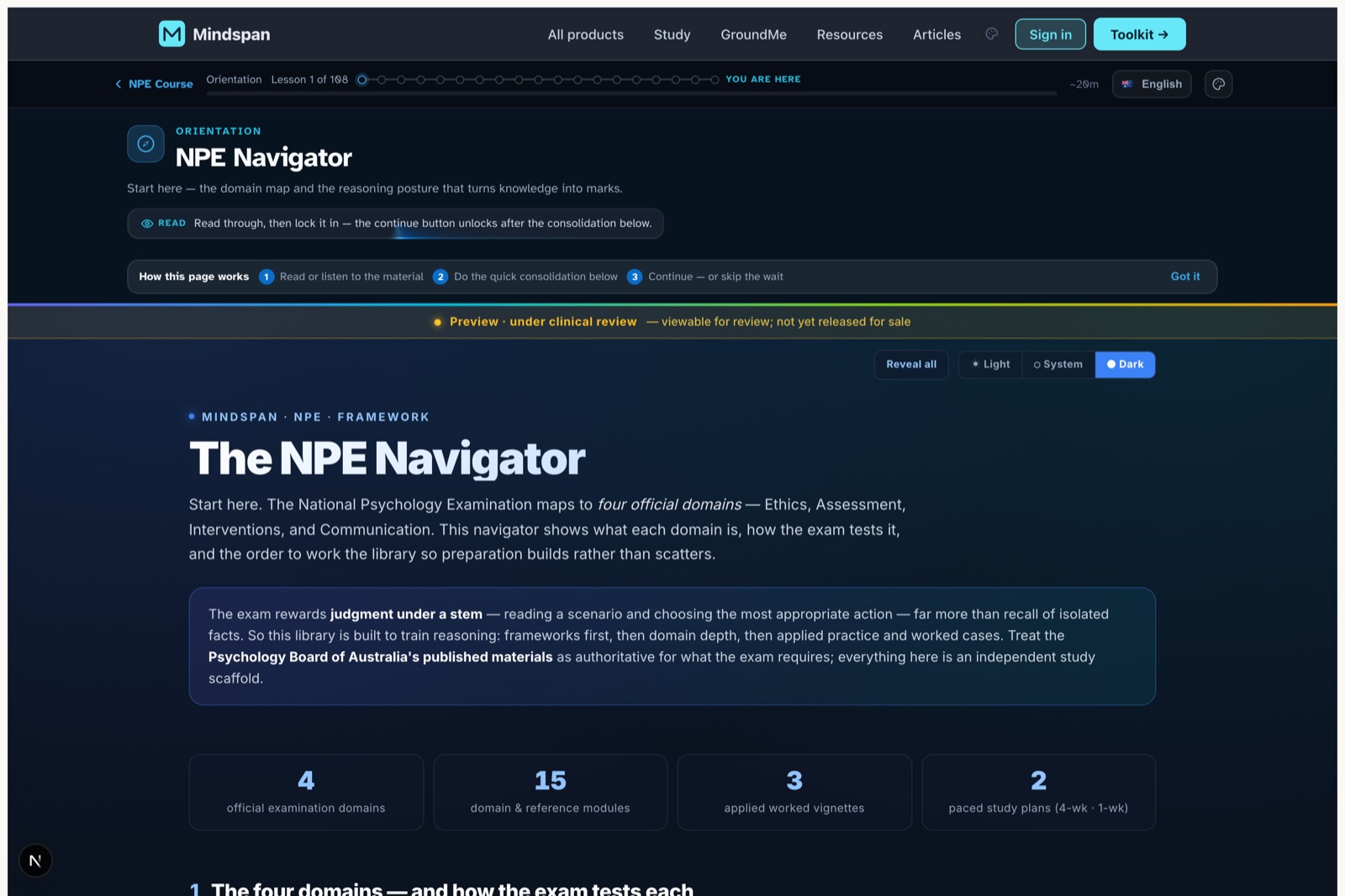
Task: Click the Mindspan logo icon
Action: point(171,34)
